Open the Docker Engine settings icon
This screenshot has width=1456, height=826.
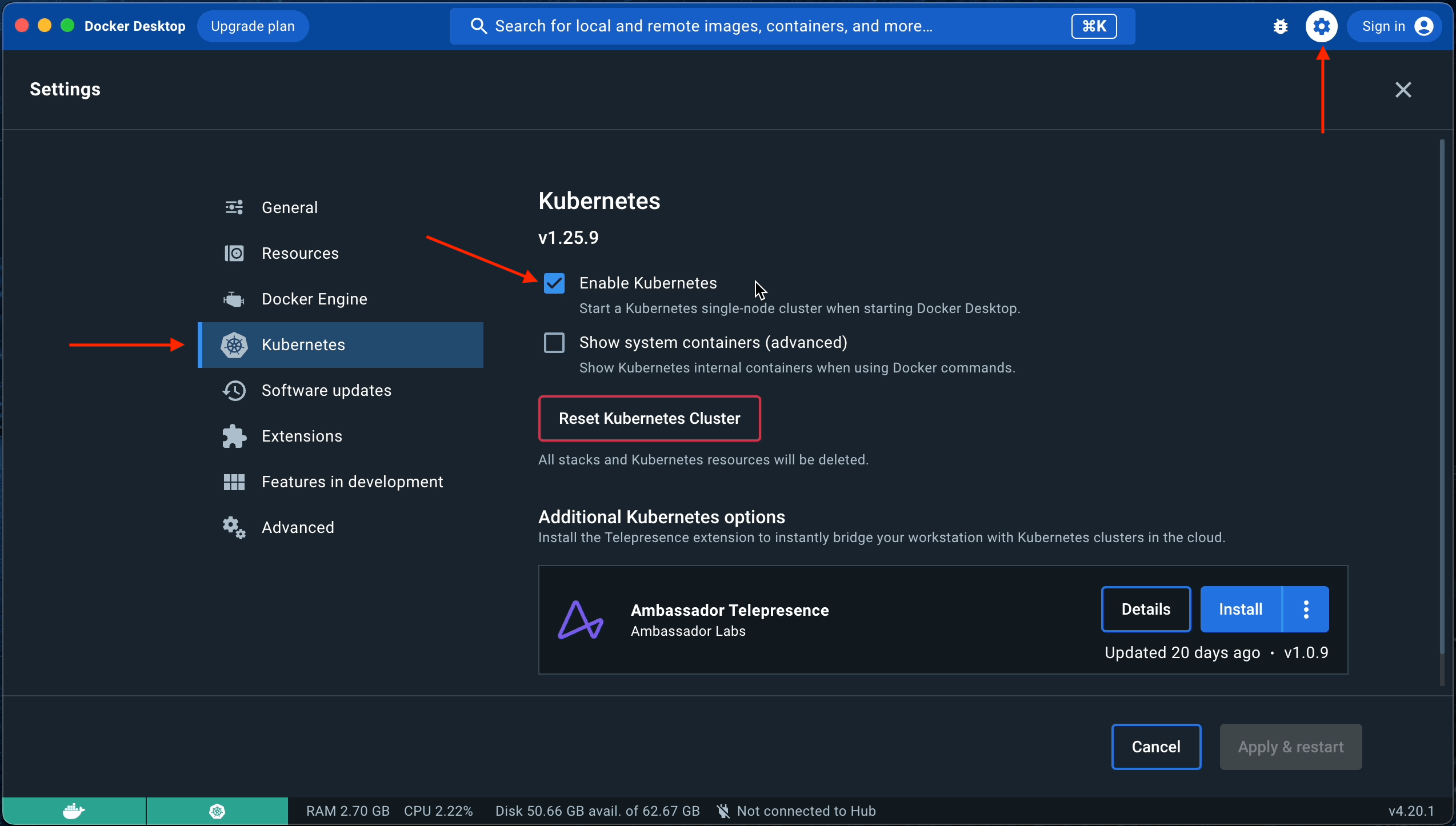[x=233, y=299]
